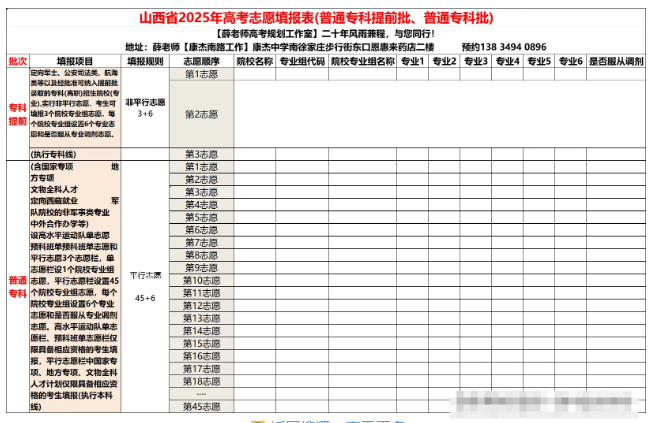Select the 第45志愿 row label

click(202, 406)
